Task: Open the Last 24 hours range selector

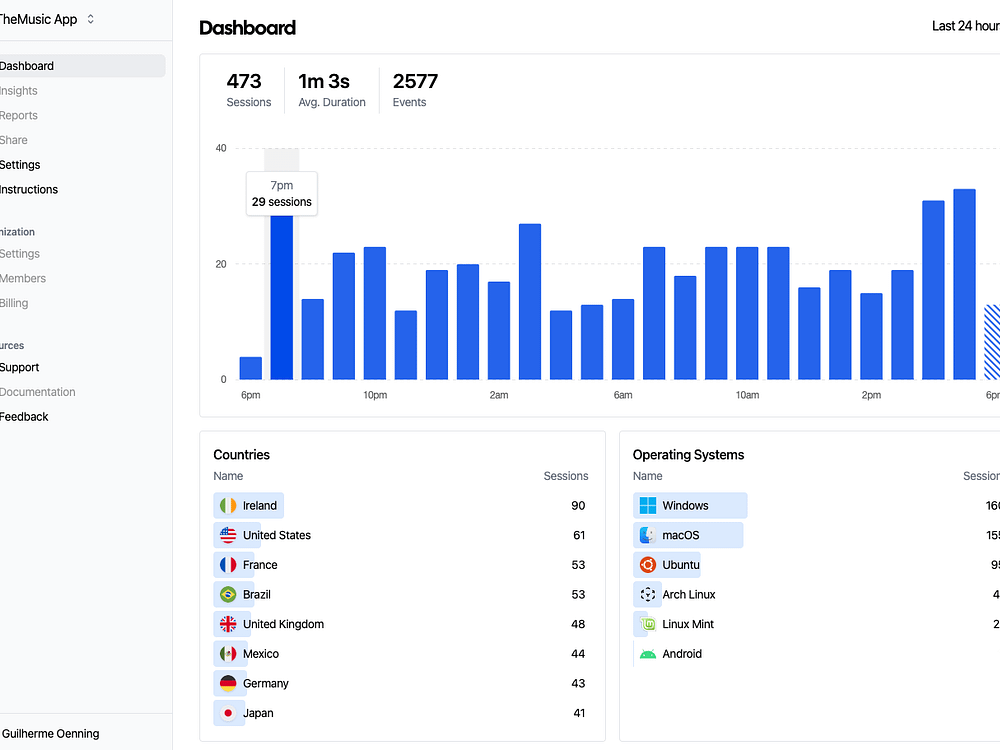Action: coord(966,26)
